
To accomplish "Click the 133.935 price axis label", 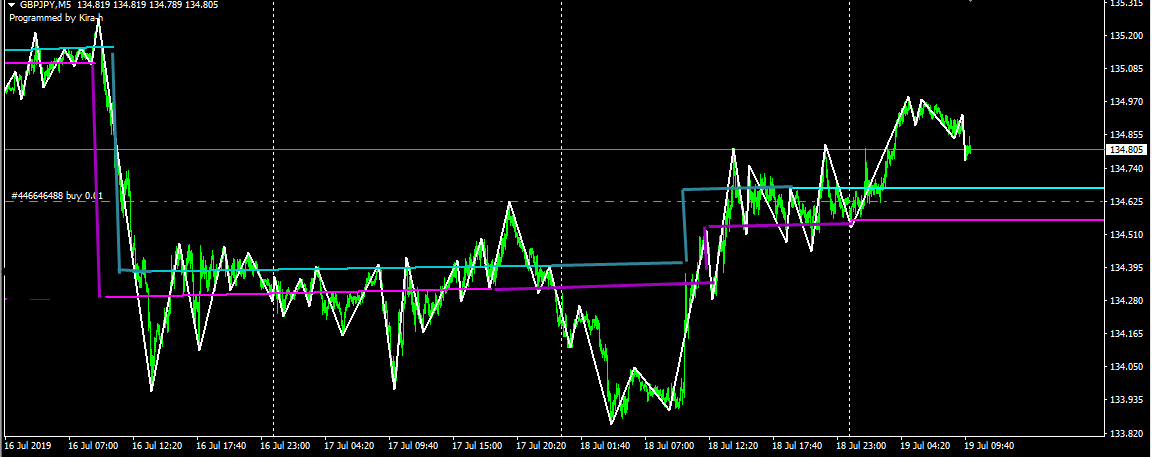I will point(1127,400).
